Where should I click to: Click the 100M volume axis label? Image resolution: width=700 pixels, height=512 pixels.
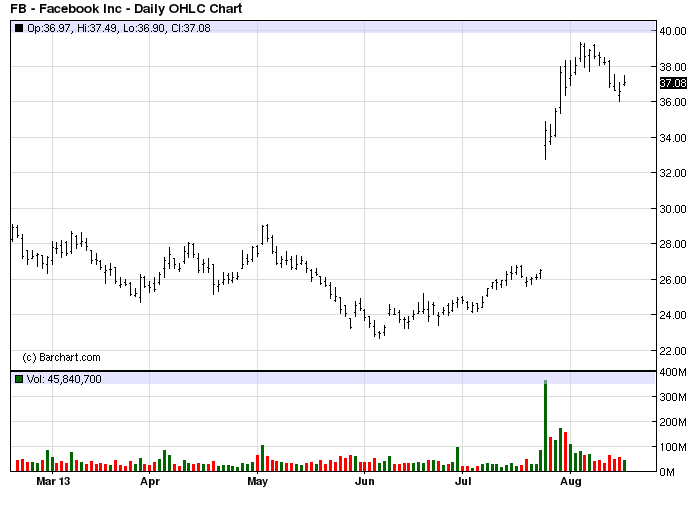pos(673,447)
